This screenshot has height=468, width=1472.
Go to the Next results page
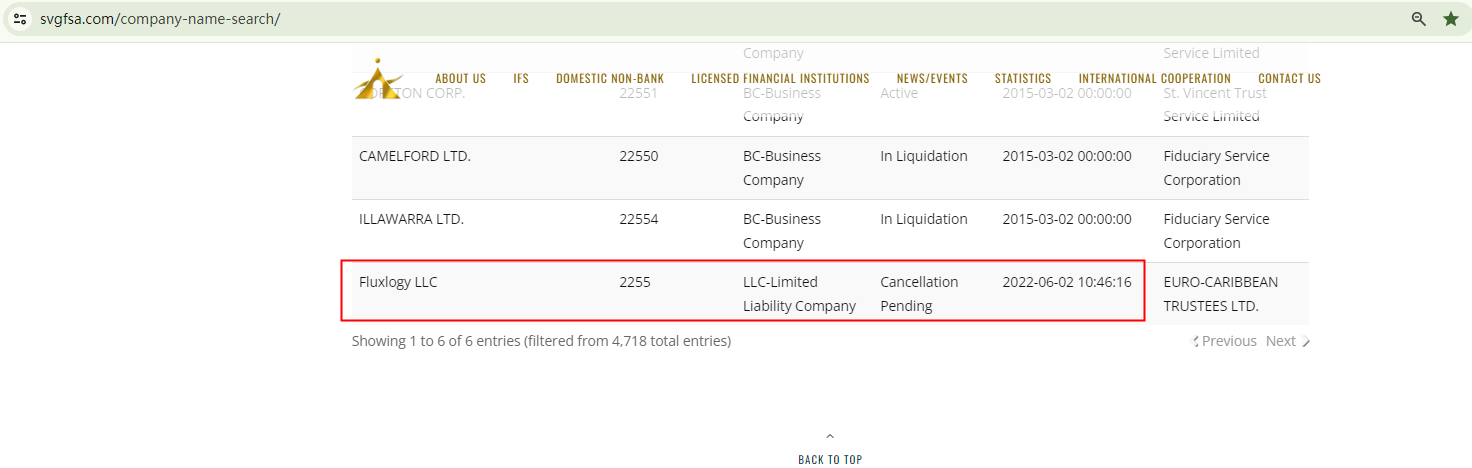click(x=1282, y=341)
